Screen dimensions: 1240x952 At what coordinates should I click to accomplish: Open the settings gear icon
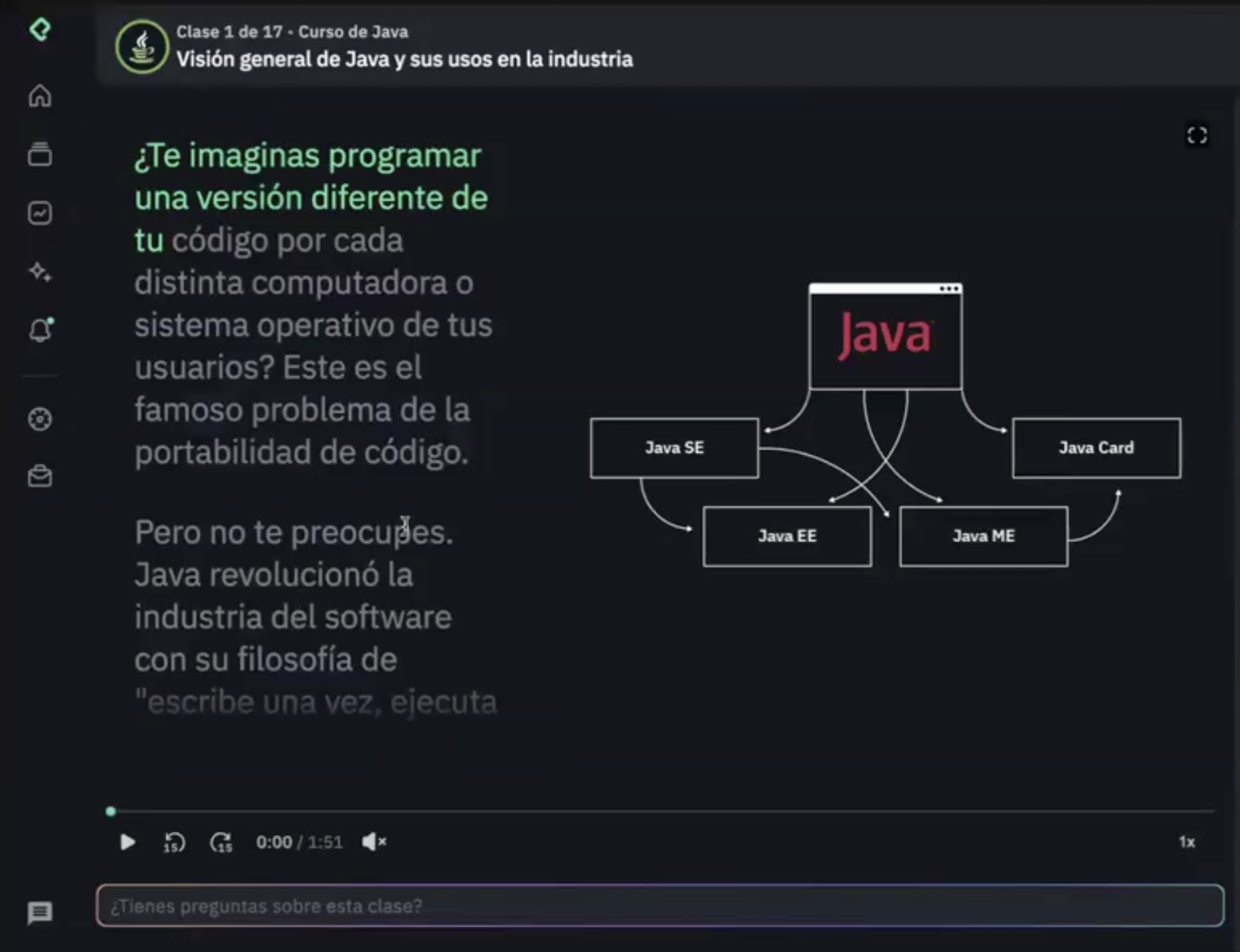point(40,420)
